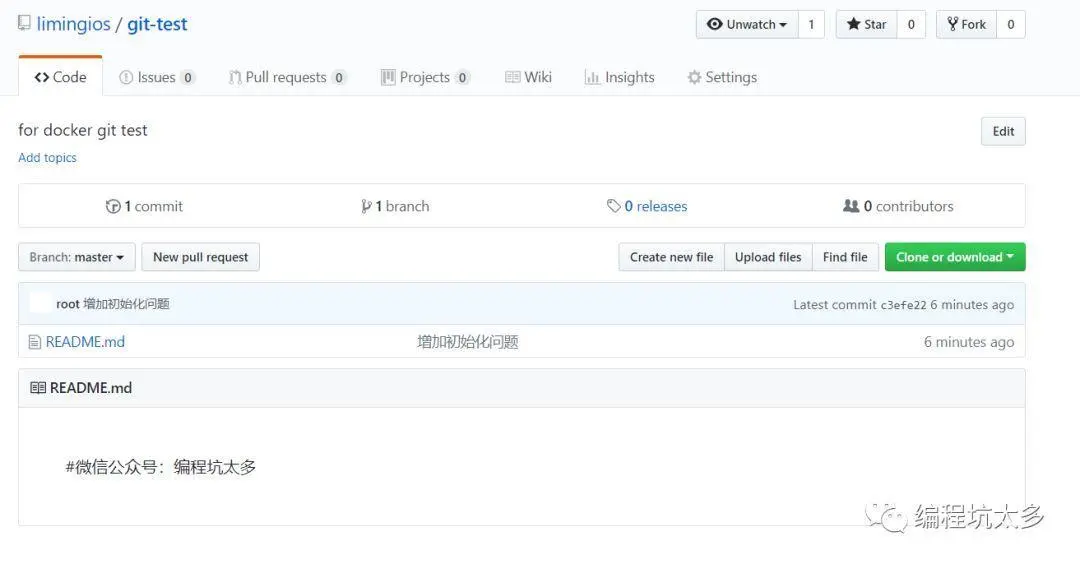Click the for docker git test description
1080x564 pixels.
[x=83, y=130]
